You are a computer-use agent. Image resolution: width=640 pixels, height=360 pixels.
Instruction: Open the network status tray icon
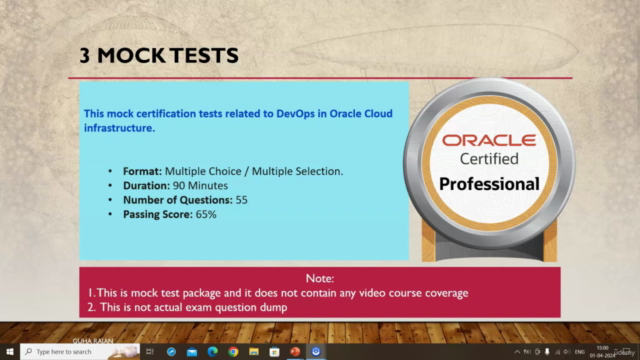coord(557,351)
